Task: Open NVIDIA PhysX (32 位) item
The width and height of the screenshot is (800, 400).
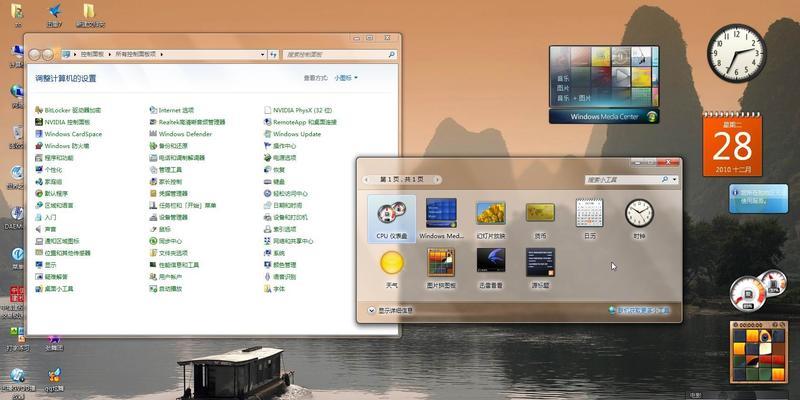Action: [x=298, y=110]
